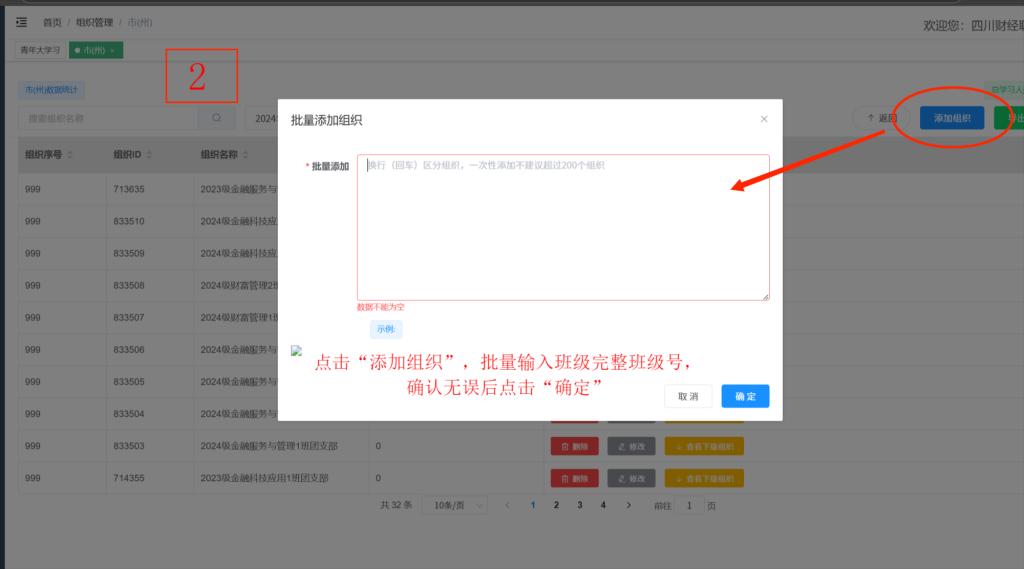
Task: Click the search magnifier icon button
Action: tap(216, 118)
